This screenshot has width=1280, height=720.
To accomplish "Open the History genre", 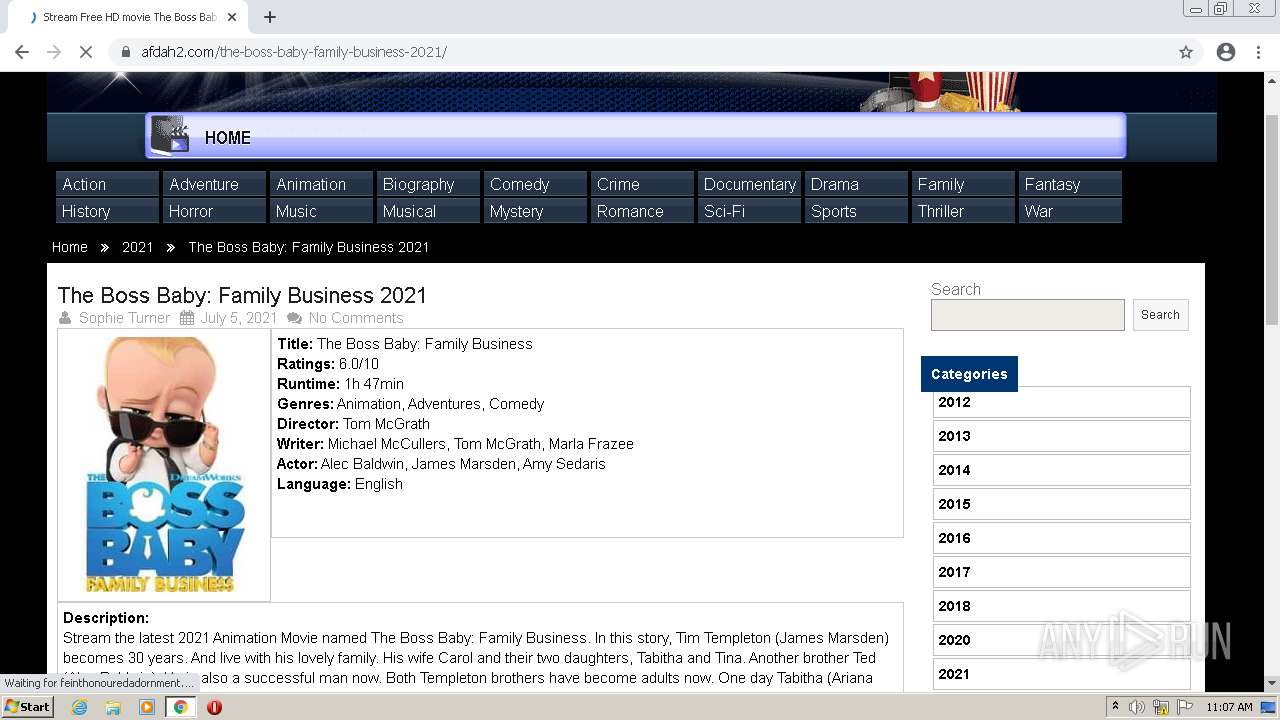I will pos(107,211).
